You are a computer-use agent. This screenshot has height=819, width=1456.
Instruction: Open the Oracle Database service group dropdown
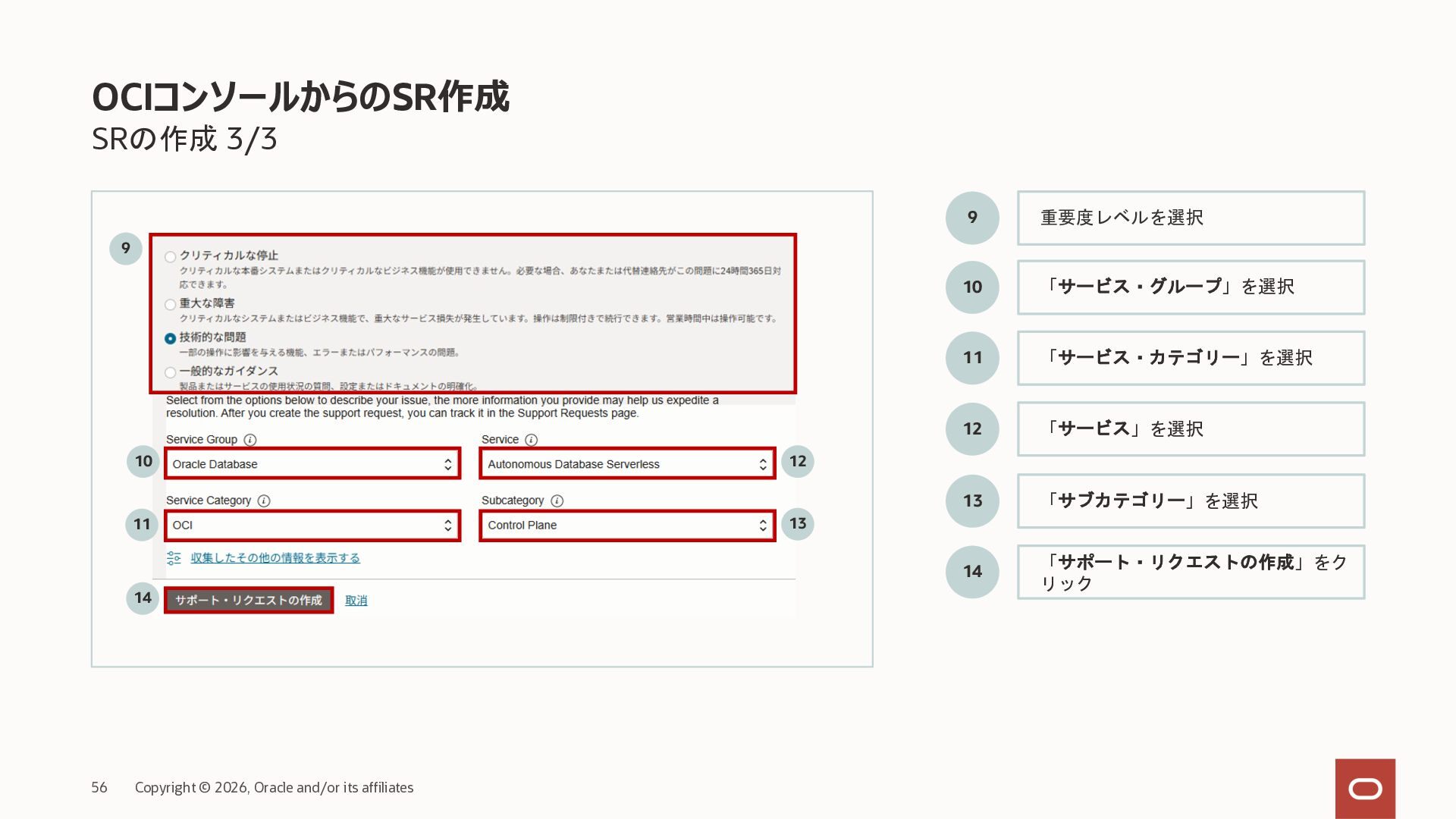coord(312,464)
